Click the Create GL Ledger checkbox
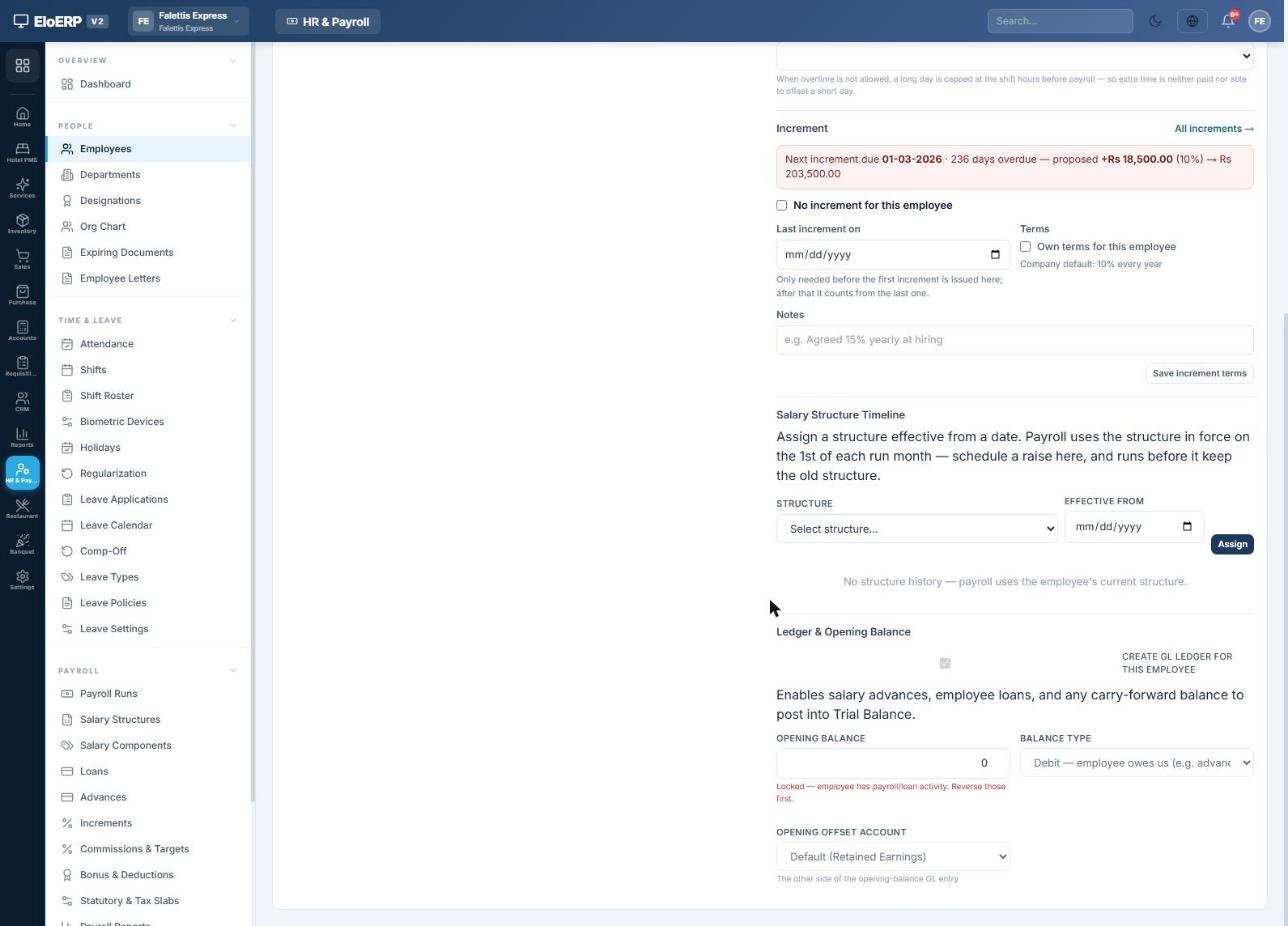Viewport: 1288px width, 926px height. (945, 663)
